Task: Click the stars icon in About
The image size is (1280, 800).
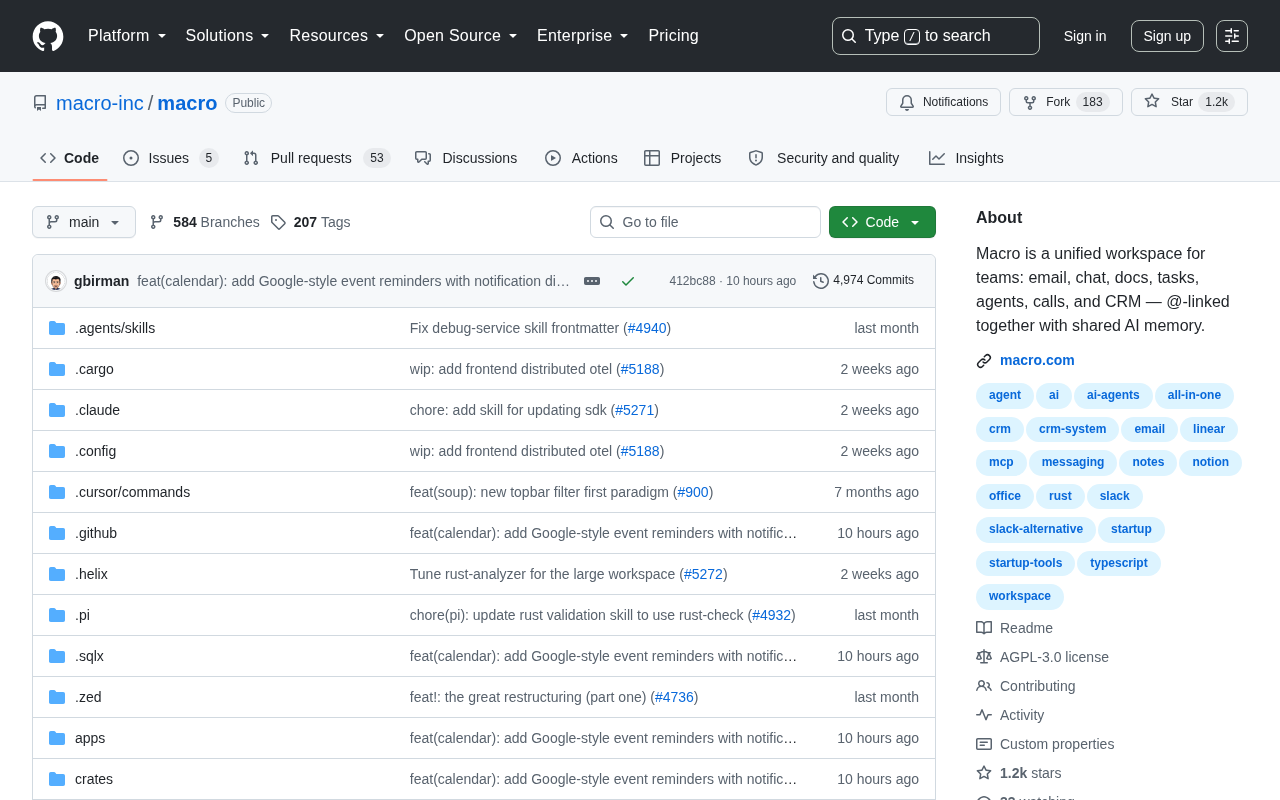Action: pyautogui.click(x=984, y=773)
